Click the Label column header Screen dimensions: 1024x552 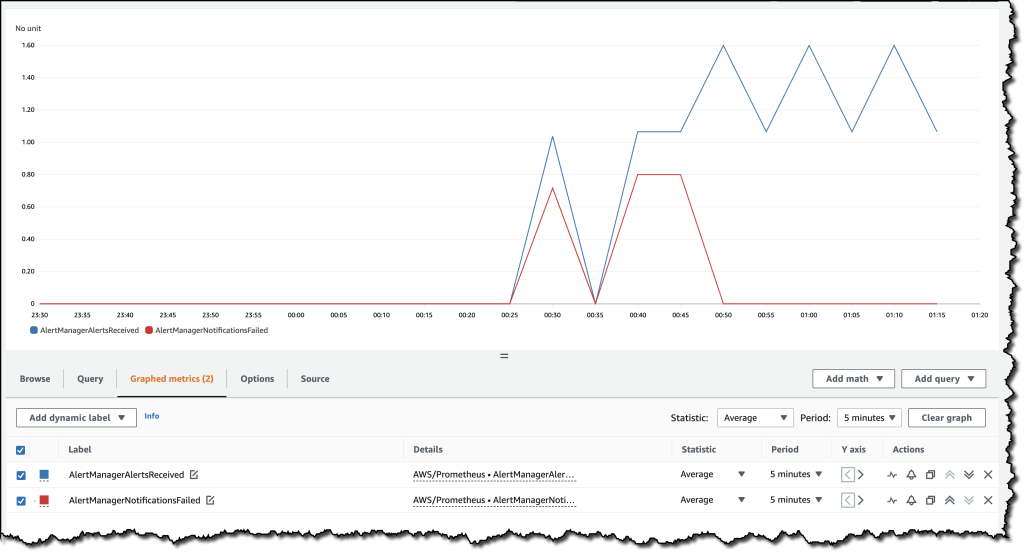click(80, 450)
